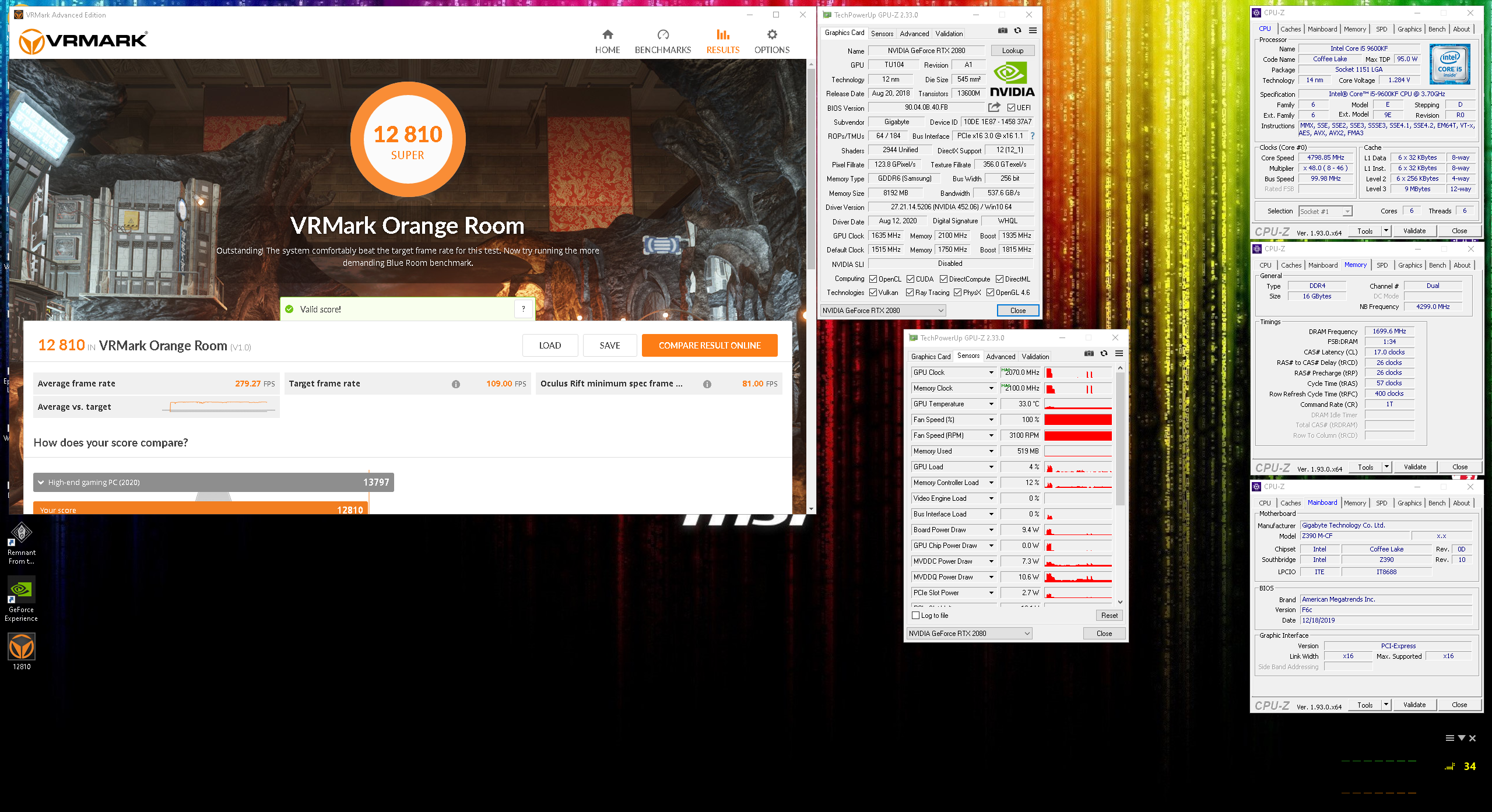
Task: Click the SAVE button in VRMark
Action: tap(610, 346)
